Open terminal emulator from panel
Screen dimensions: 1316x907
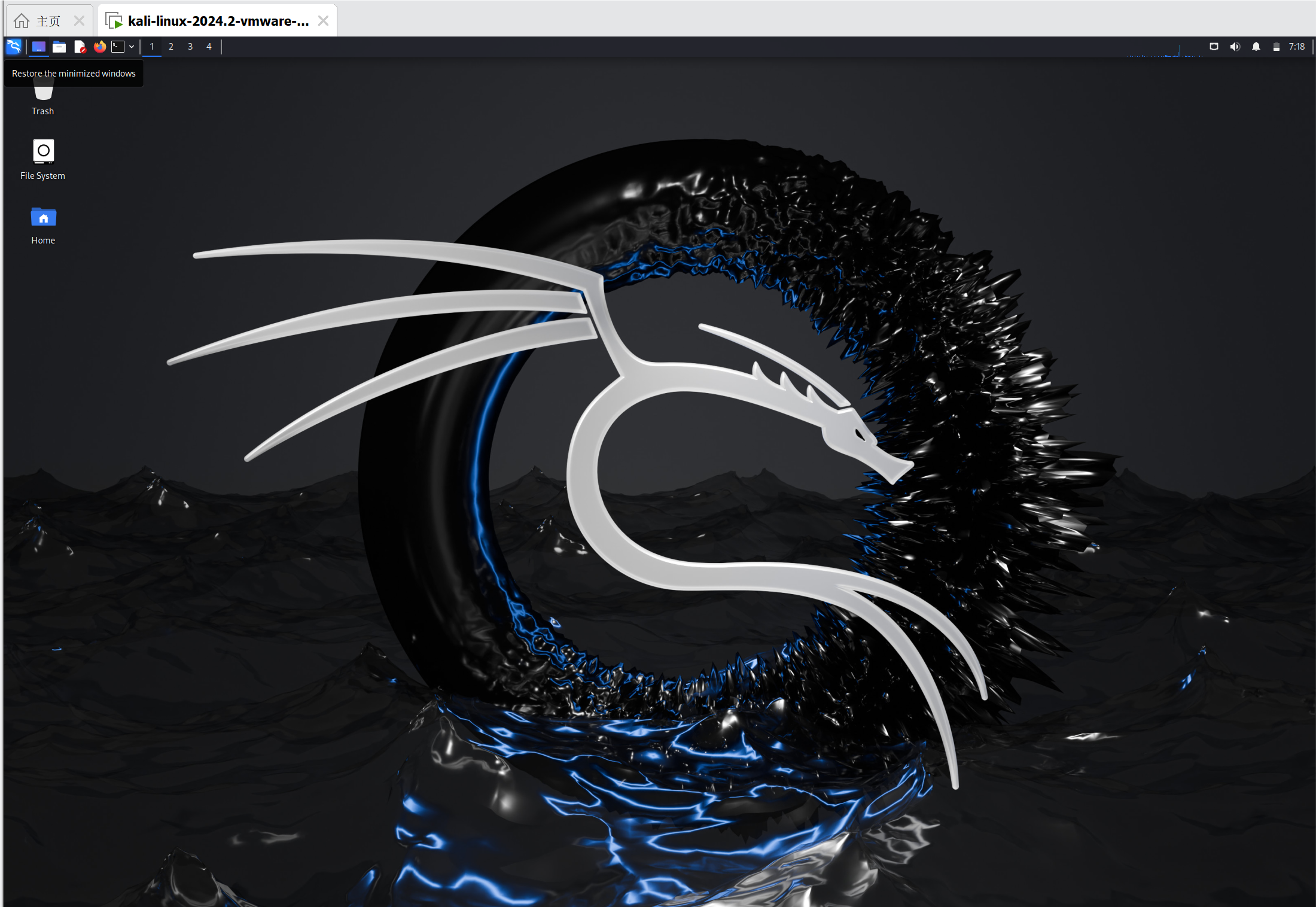click(118, 47)
